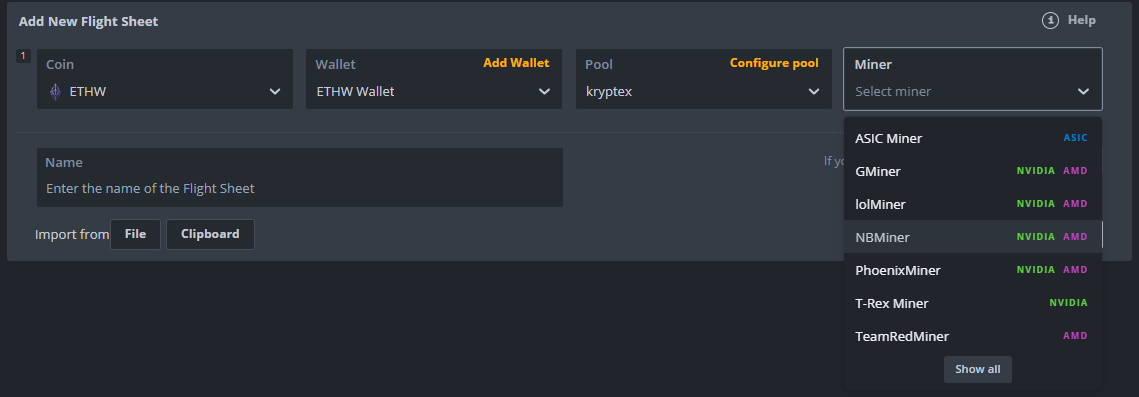This screenshot has width=1139, height=397.
Task: Expand the Coin dropdown chevron
Action: [275, 91]
